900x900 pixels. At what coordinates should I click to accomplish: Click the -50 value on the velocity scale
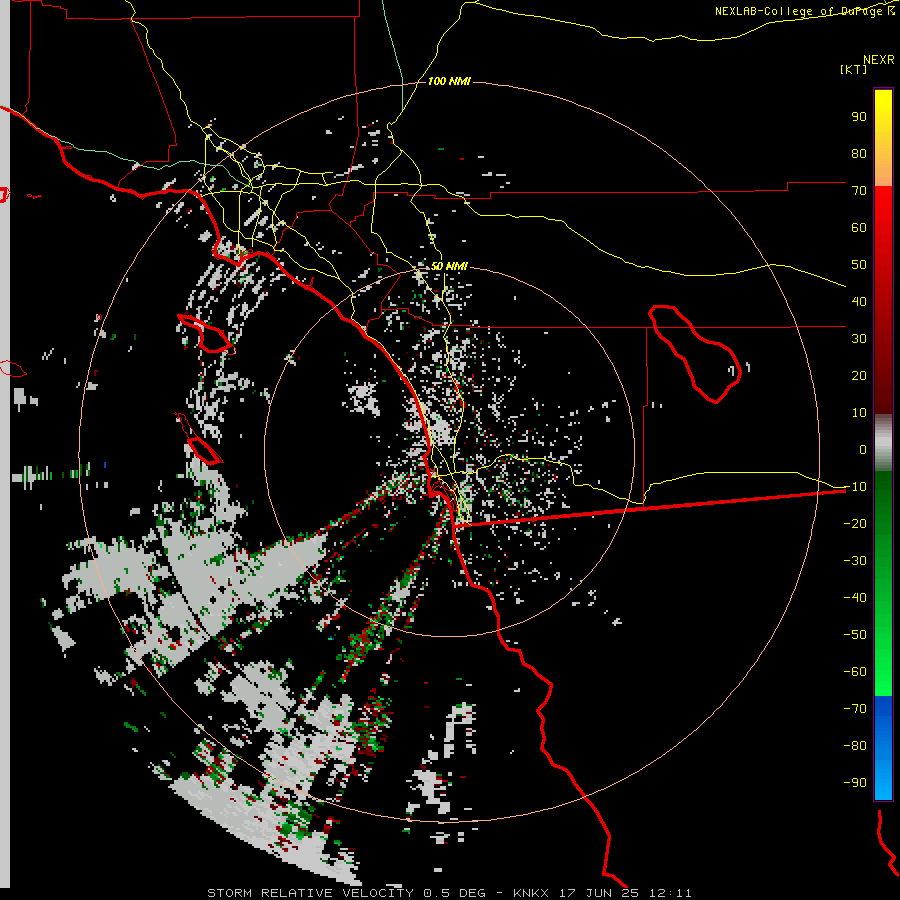[855, 635]
